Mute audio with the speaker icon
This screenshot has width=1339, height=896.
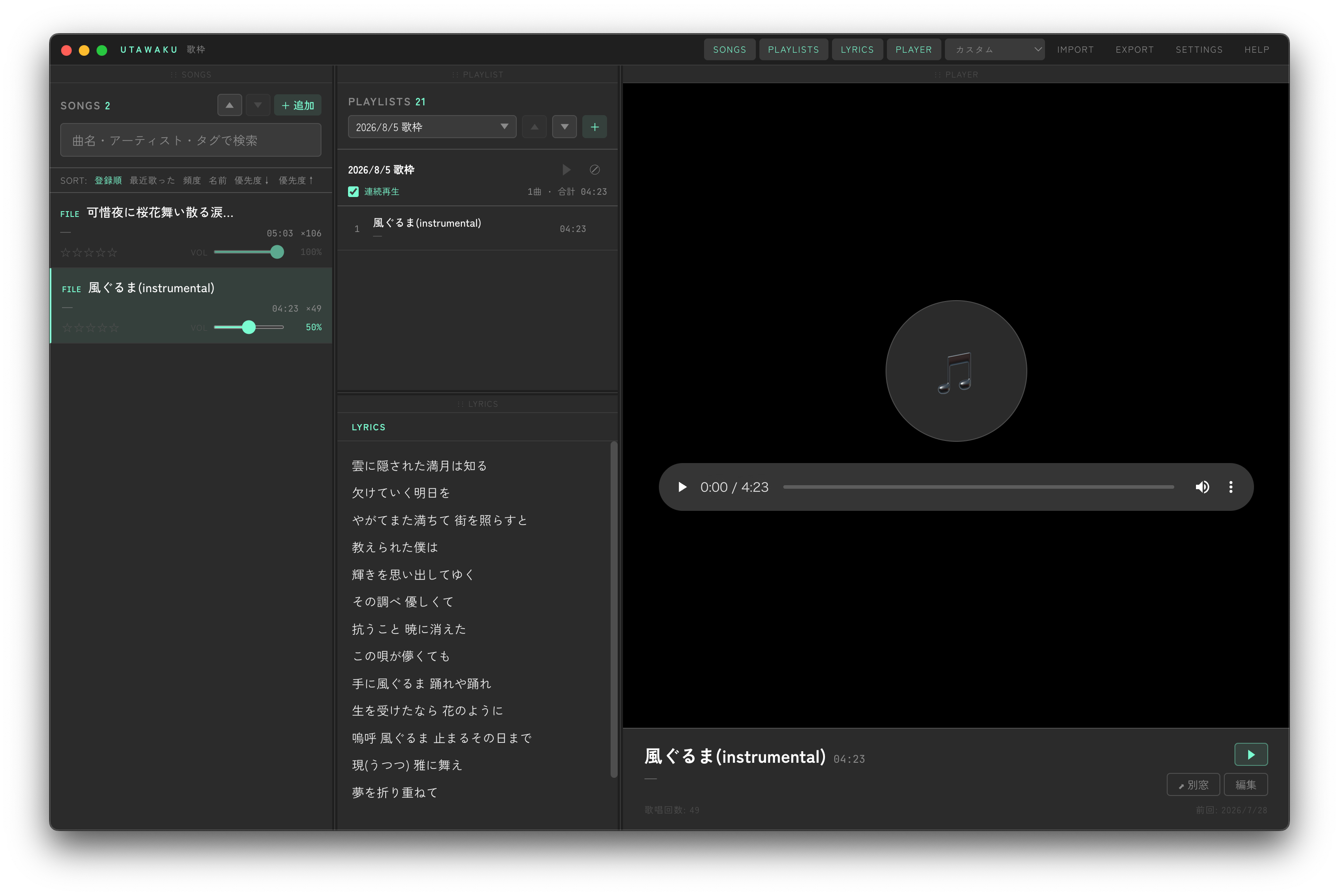[x=1202, y=487]
